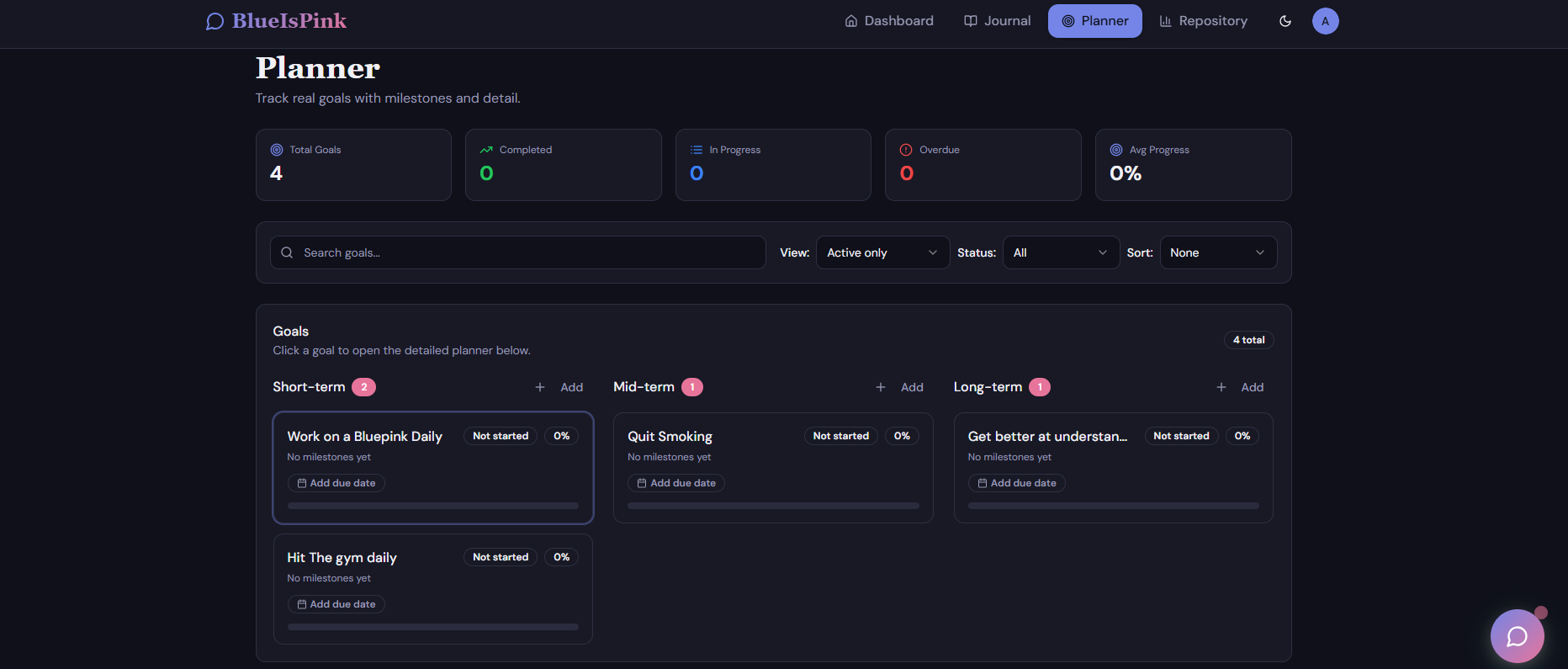
Task: Click the plus icon beside Long-term Add
Action: pyautogui.click(x=1221, y=387)
